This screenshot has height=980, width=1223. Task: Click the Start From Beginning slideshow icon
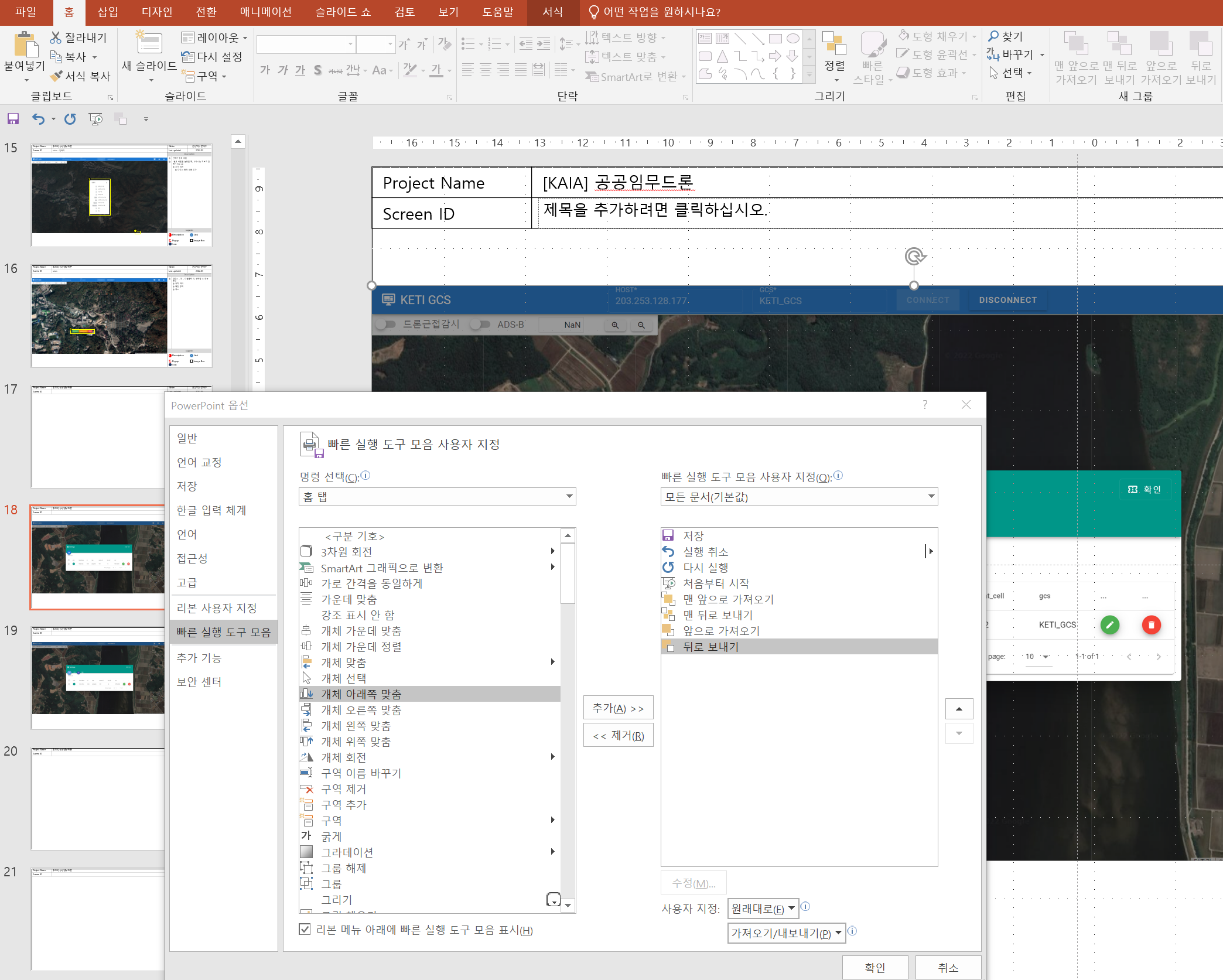95,119
